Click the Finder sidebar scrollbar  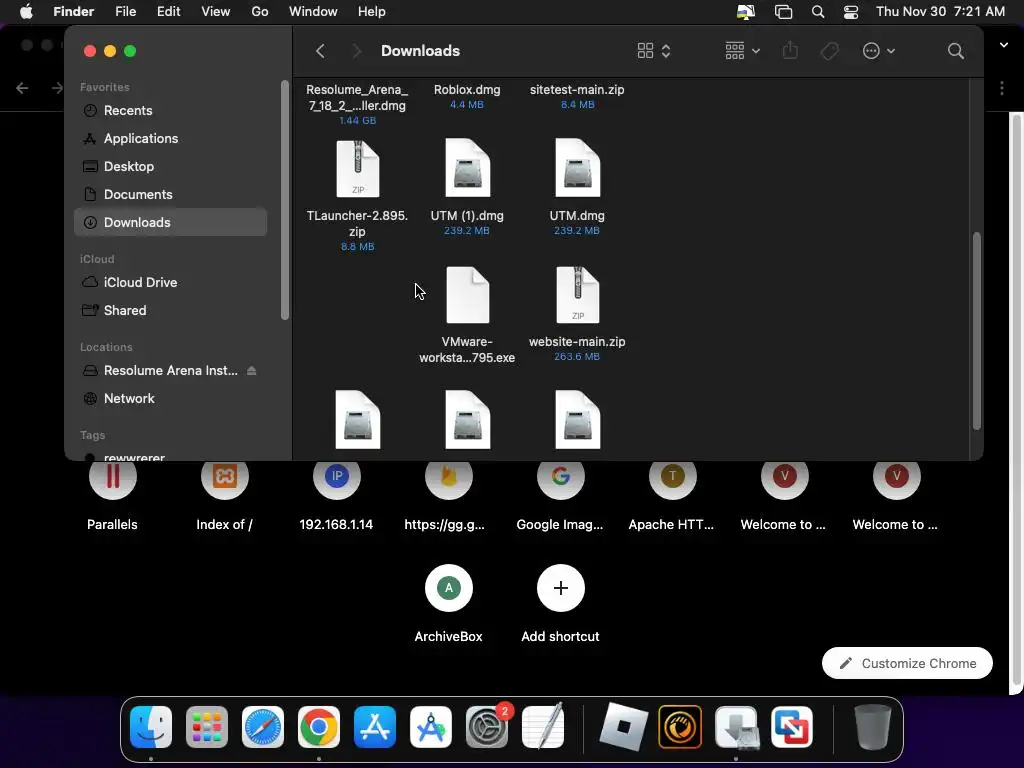click(284, 200)
